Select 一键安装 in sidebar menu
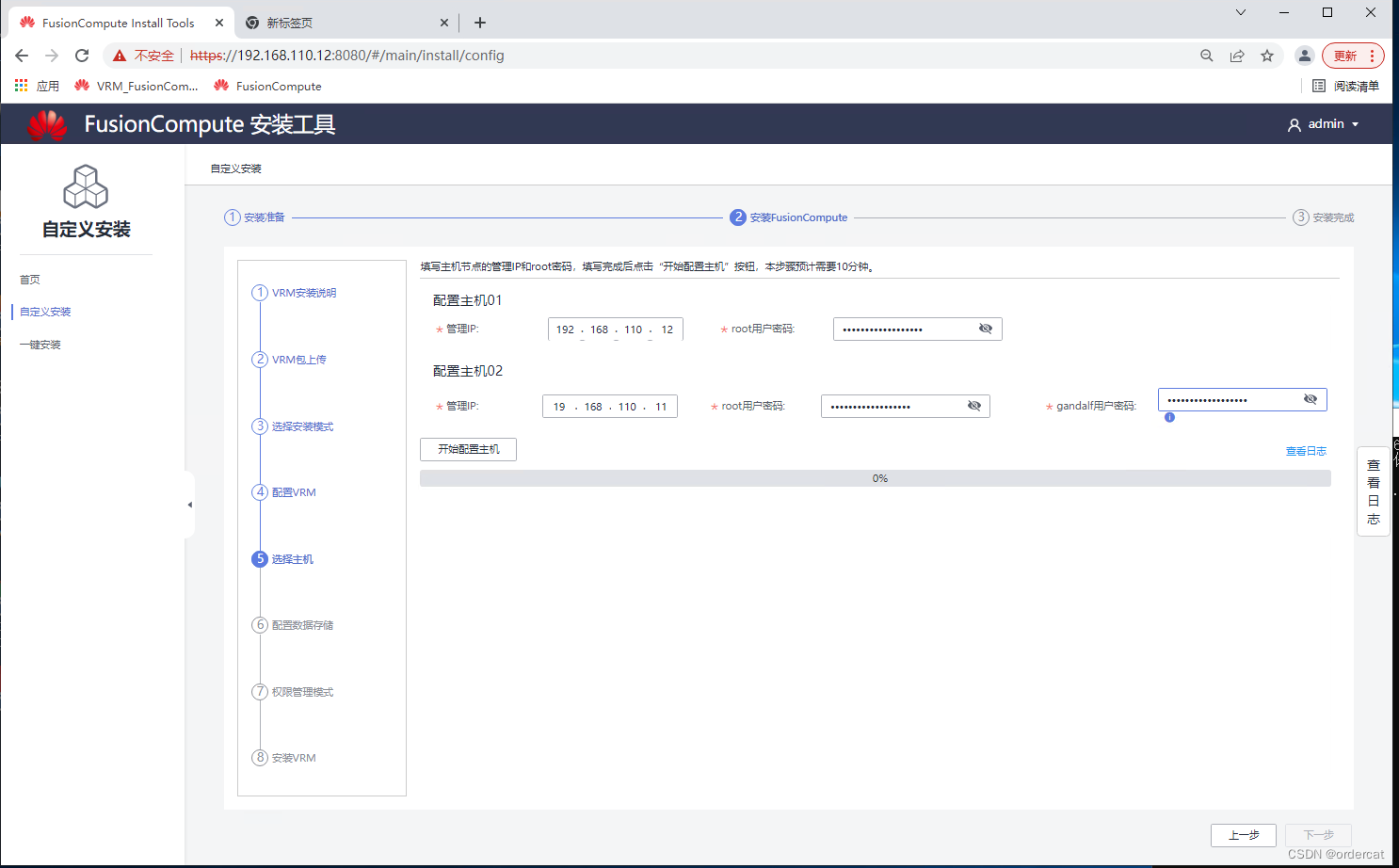Image resolution: width=1399 pixels, height=868 pixels. [x=40, y=345]
